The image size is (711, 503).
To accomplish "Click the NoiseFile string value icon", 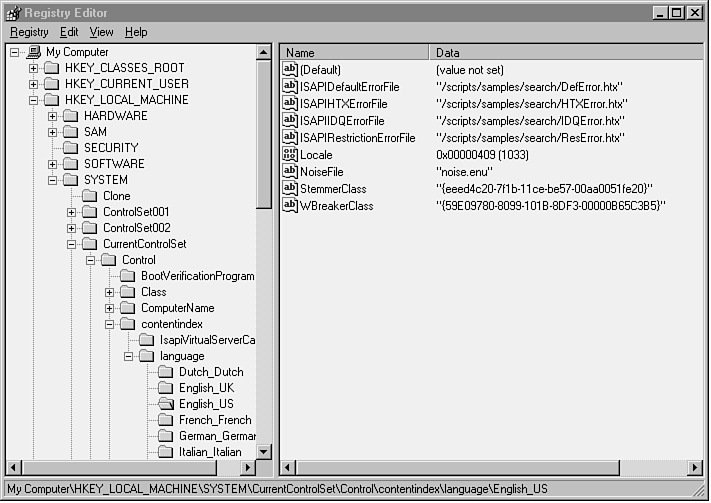I will [290, 172].
